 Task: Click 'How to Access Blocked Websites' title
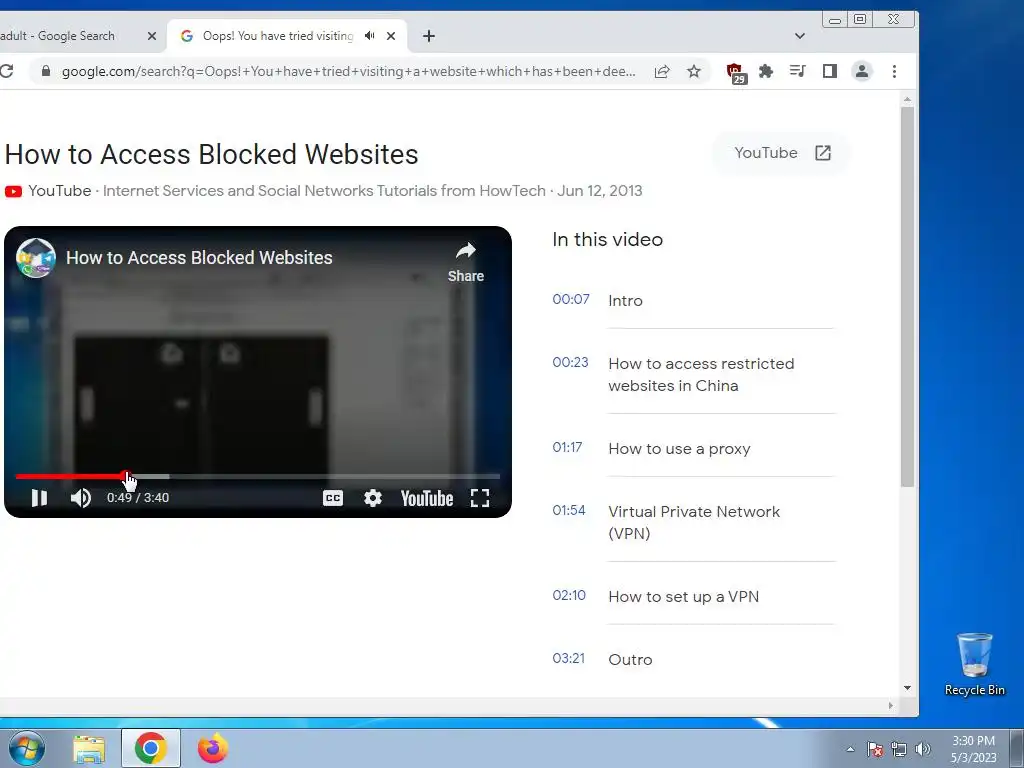coord(212,154)
